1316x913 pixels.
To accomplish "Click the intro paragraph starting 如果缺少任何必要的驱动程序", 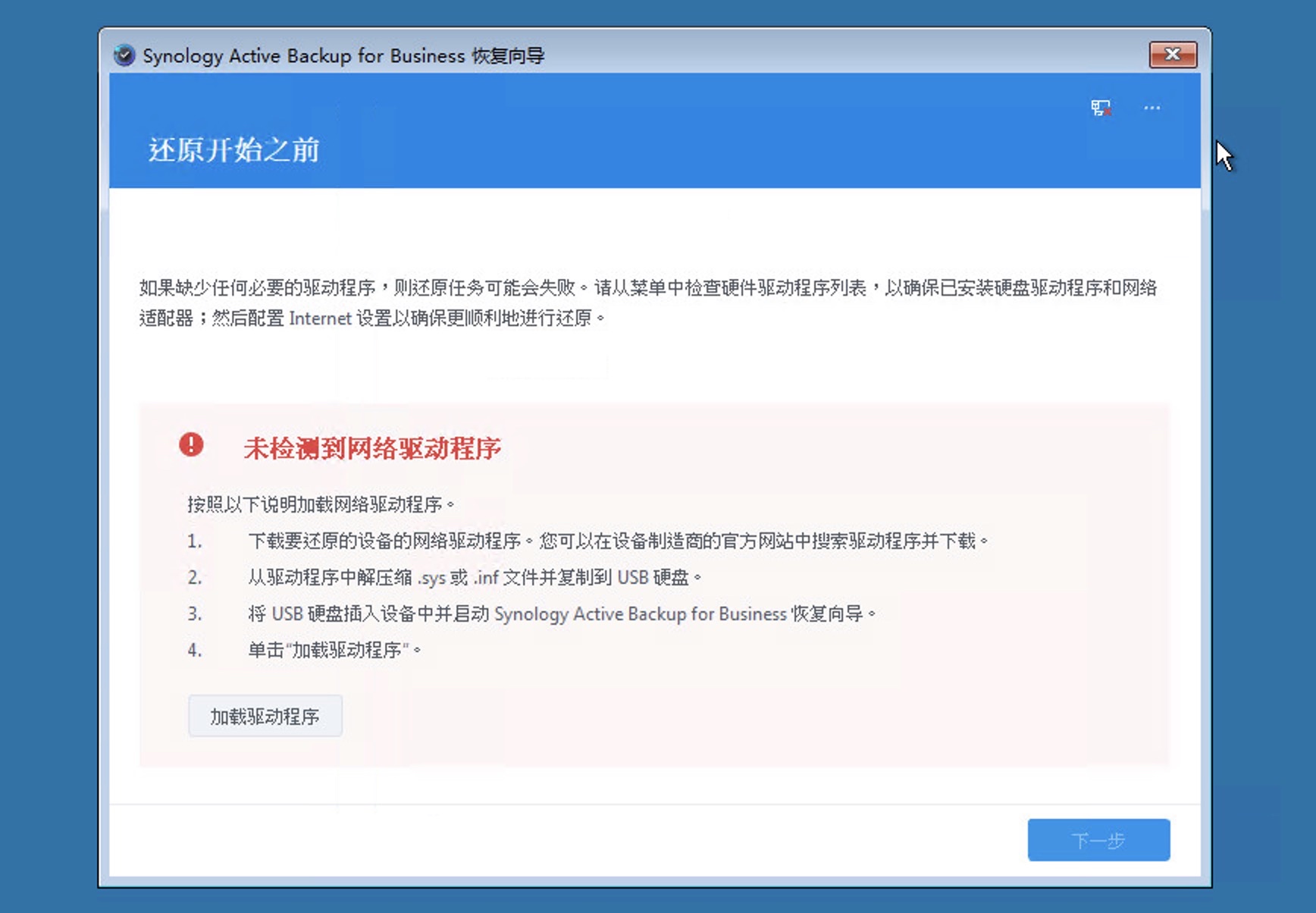I will click(648, 303).
